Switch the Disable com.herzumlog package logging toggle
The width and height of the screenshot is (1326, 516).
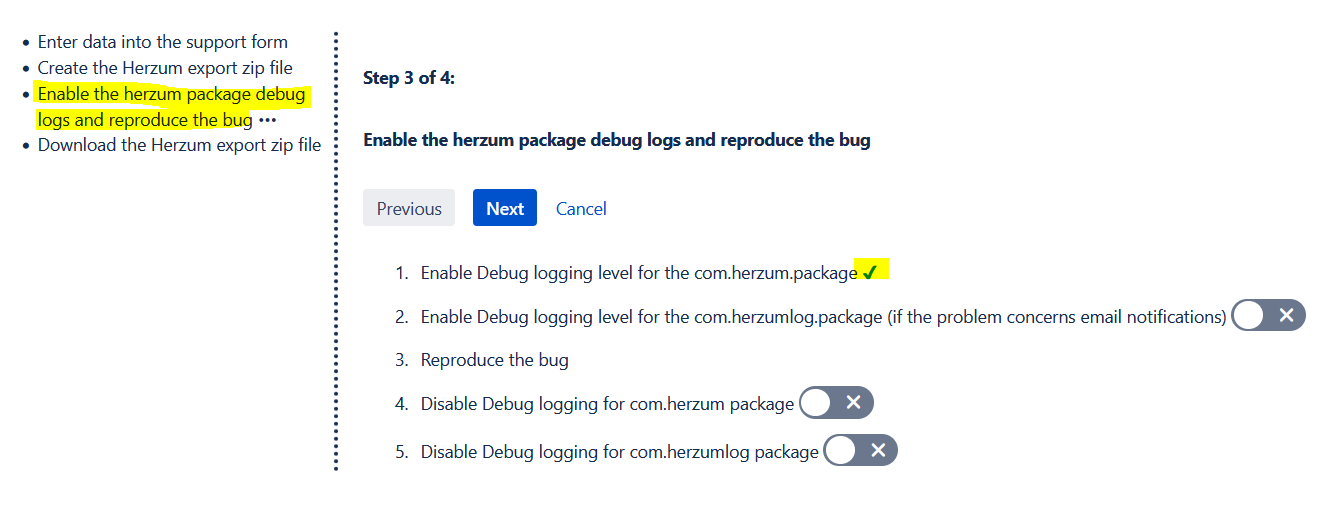point(860,451)
